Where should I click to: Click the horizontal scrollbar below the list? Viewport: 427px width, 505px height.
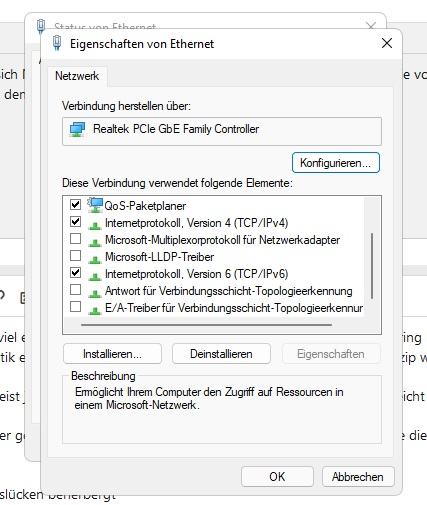coord(207,324)
